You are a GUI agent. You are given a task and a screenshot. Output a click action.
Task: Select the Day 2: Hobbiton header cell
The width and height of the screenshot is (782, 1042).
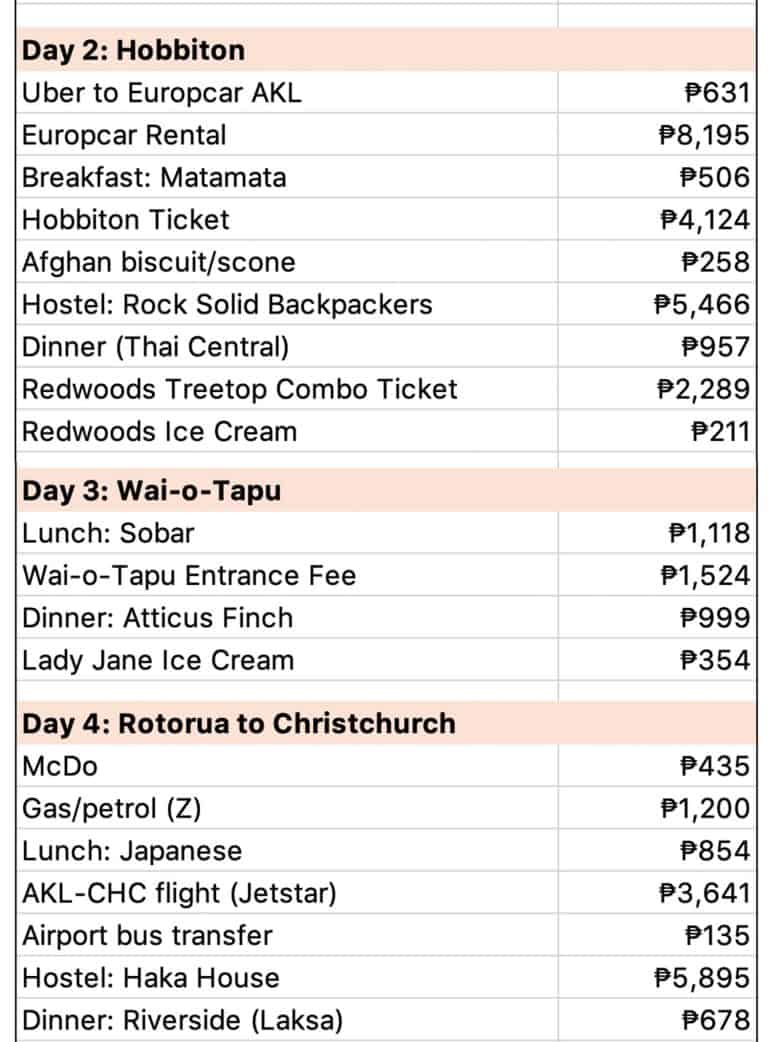coord(134,50)
